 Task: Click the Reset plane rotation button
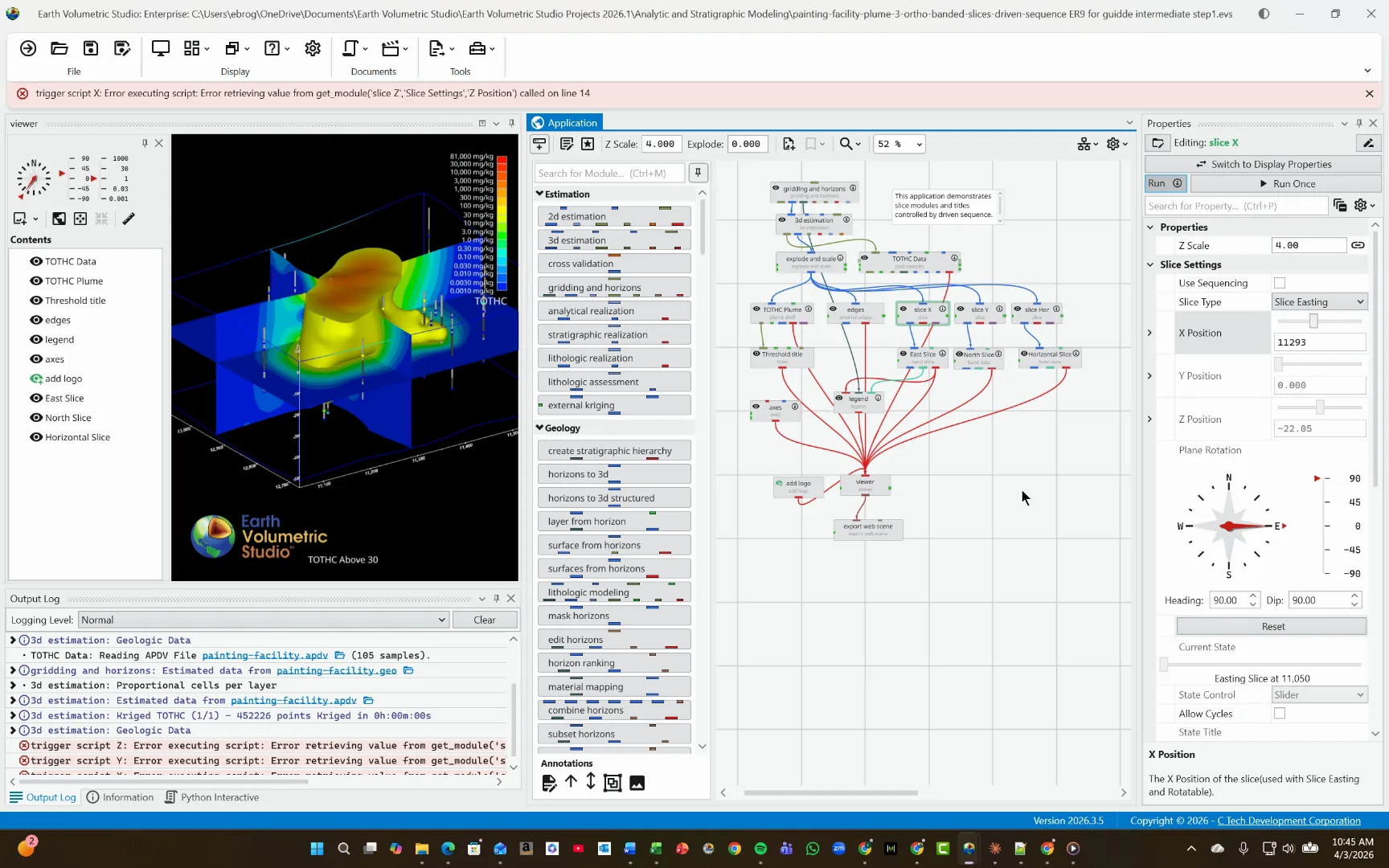1272,626
